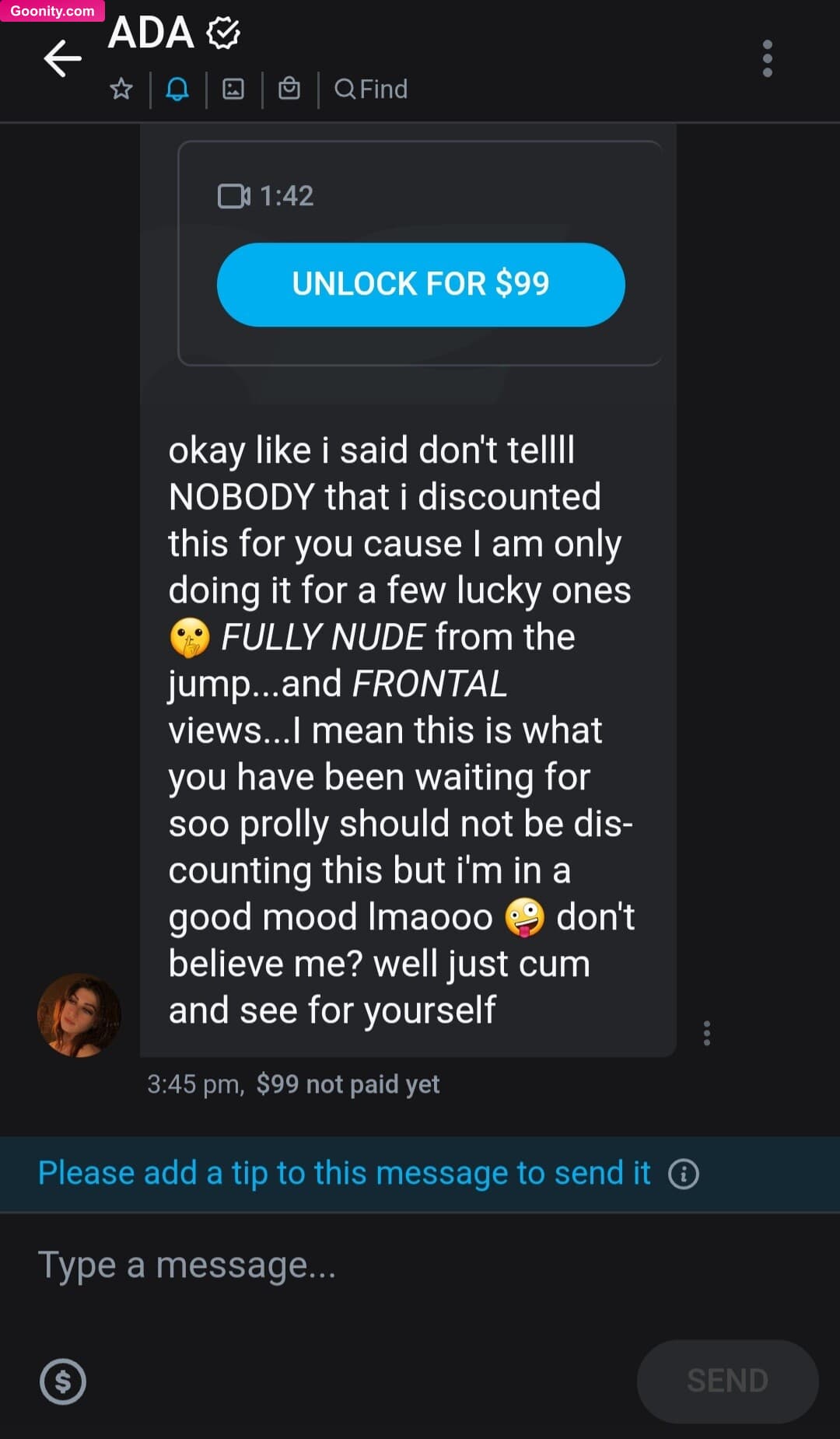Click the Please add a tip notice
Viewport: 840px width, 1439px height.
point(344,1173)
